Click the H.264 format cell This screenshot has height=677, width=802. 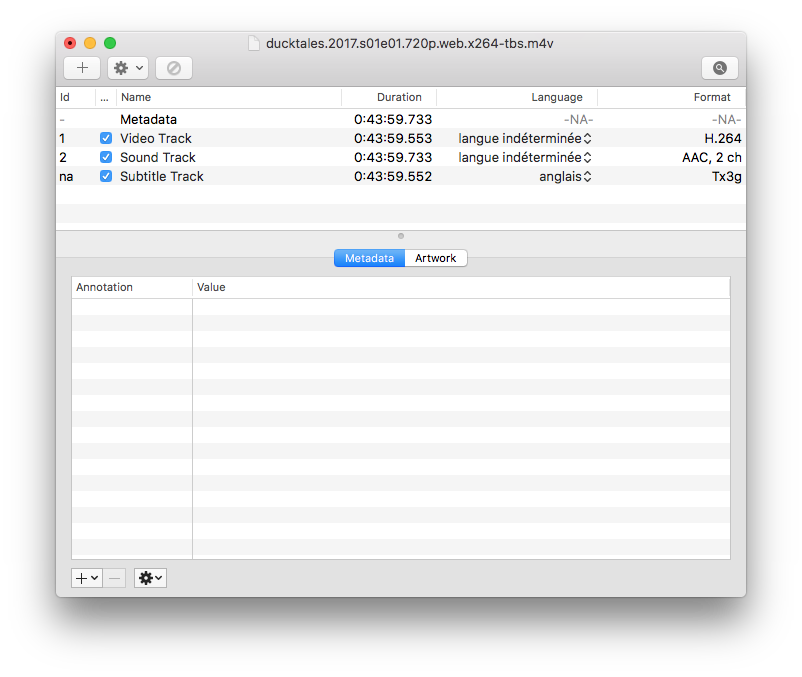tap(723, 139)
